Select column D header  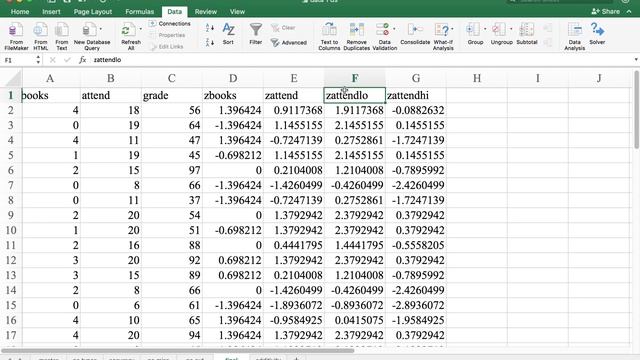tap(233, 78)
